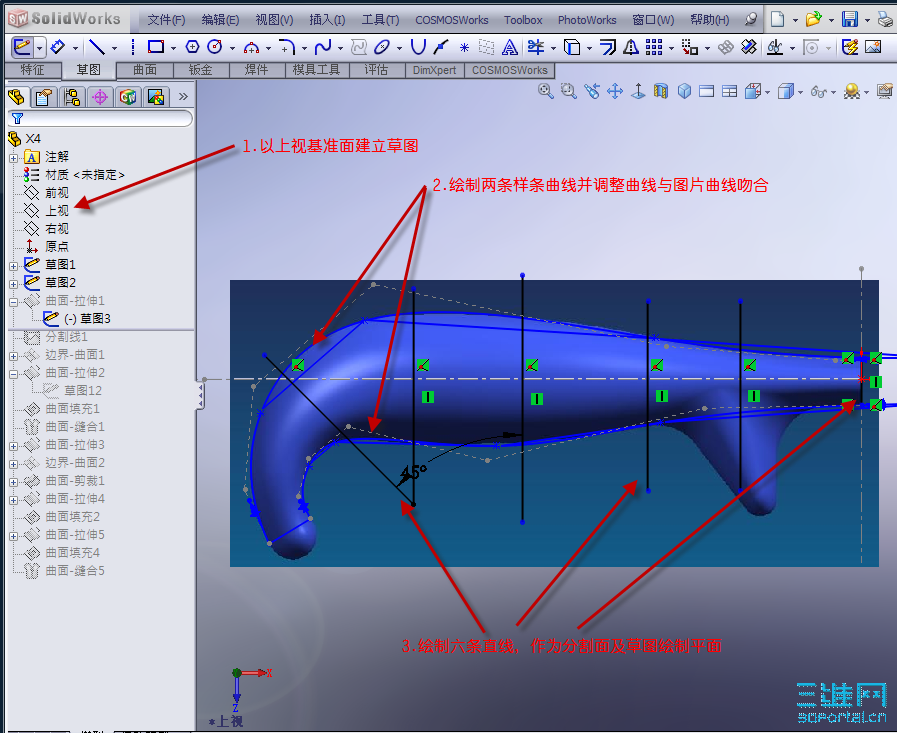Select the sketch Point tool

tap(464, 47)
